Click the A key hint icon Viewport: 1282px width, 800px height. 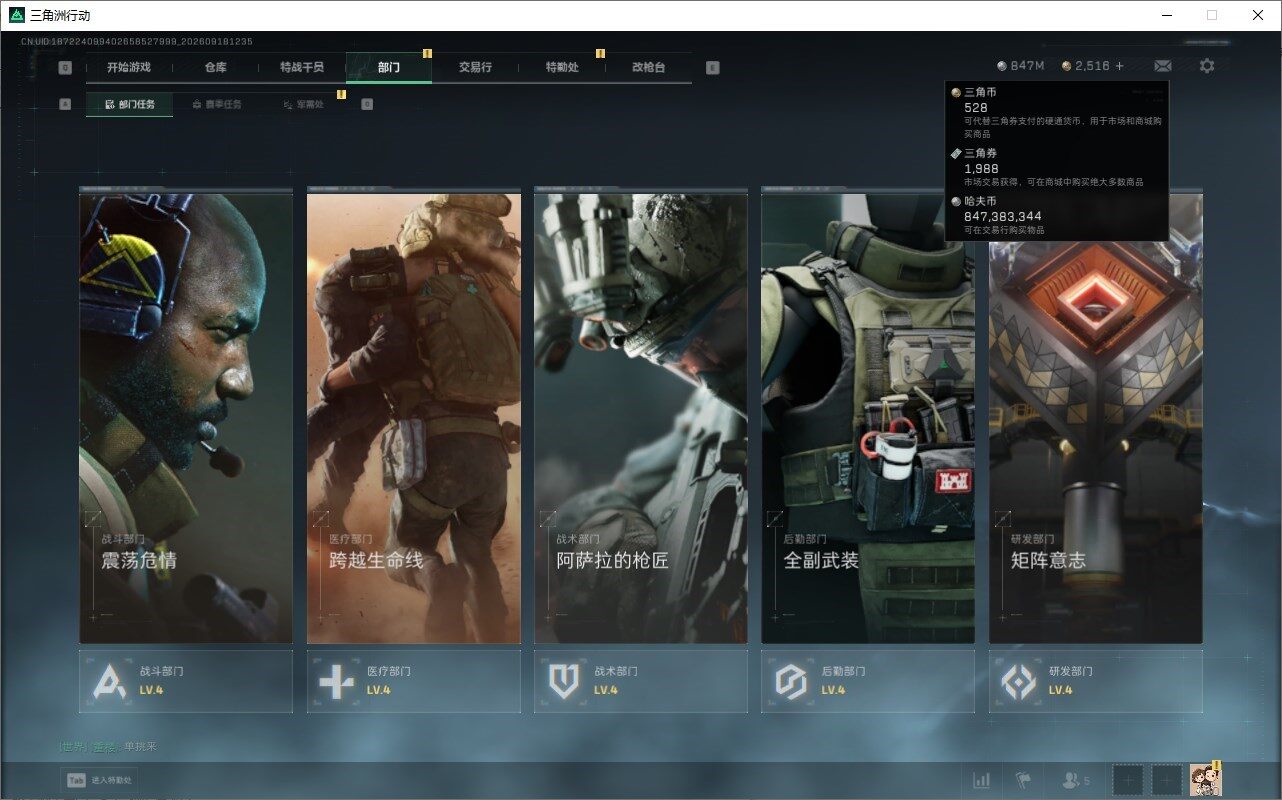click(65, 104)
